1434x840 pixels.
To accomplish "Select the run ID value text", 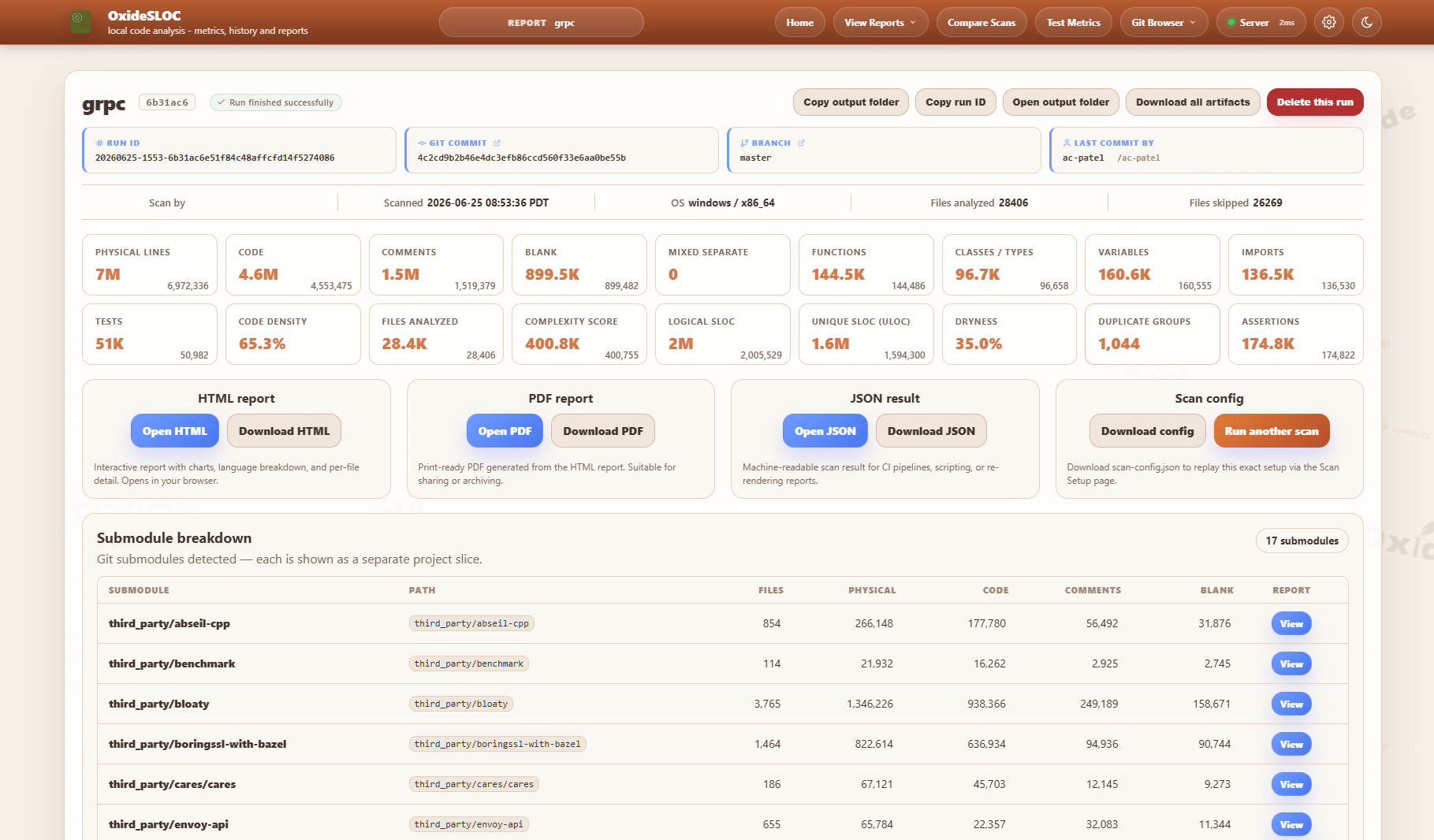I will point(214,158).
